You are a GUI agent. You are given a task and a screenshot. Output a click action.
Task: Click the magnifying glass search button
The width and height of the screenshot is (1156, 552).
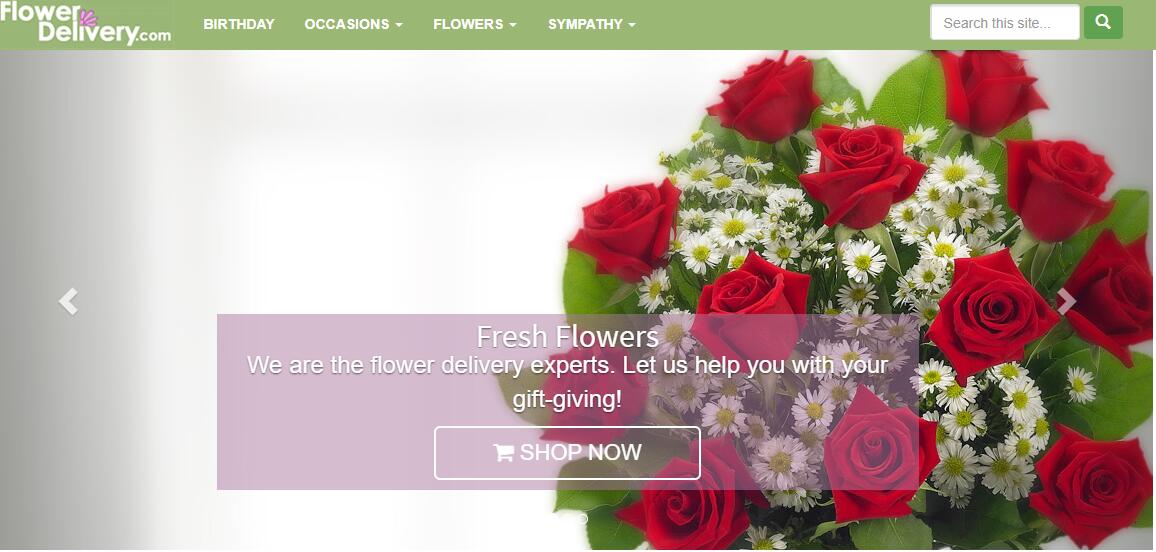pos(1103,22)
